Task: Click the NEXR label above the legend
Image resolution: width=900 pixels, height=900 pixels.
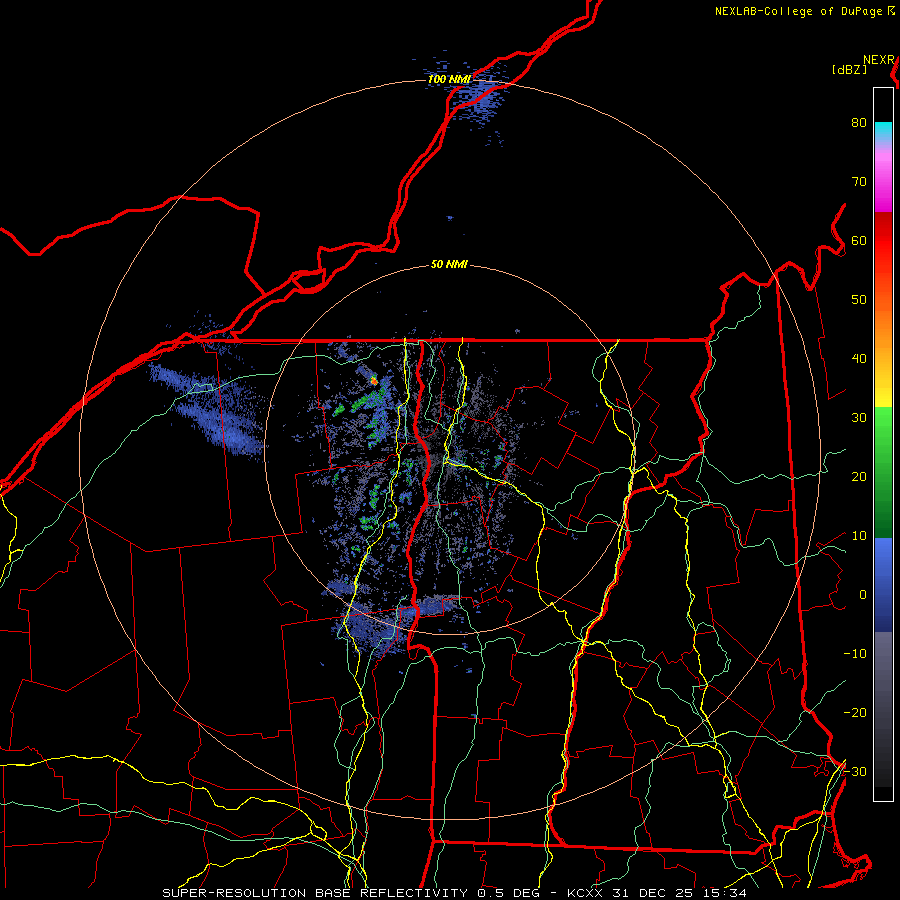Action: [879, 60]
